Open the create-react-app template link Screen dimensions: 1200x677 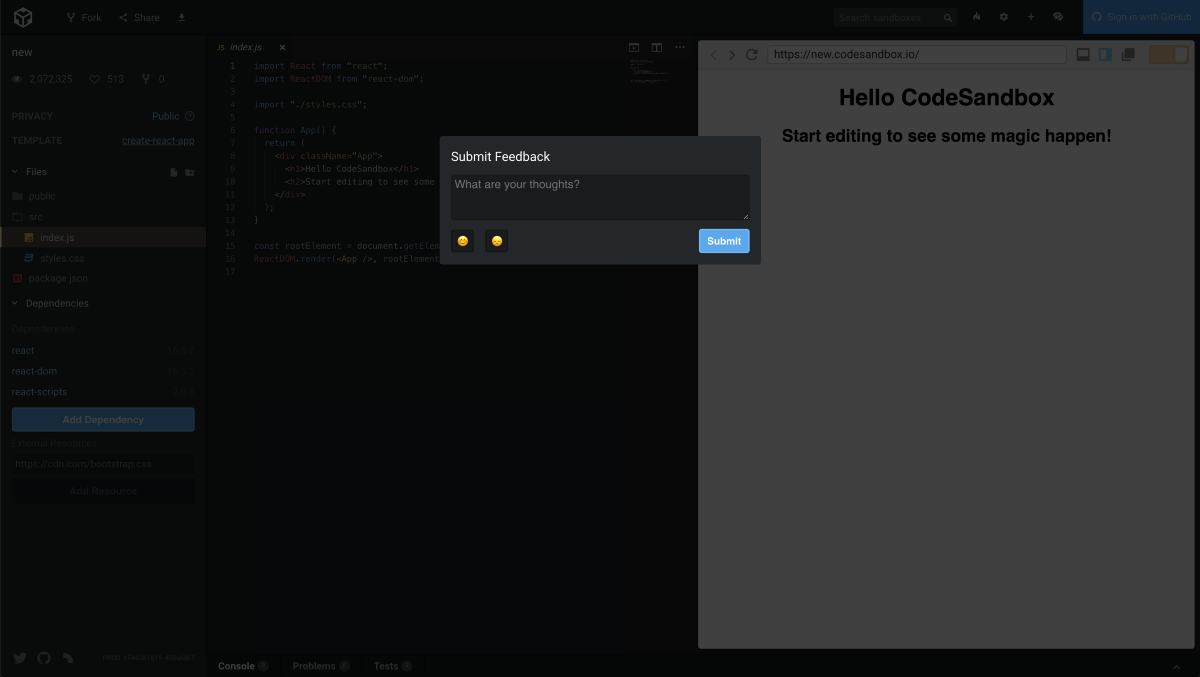coord(158,141)
